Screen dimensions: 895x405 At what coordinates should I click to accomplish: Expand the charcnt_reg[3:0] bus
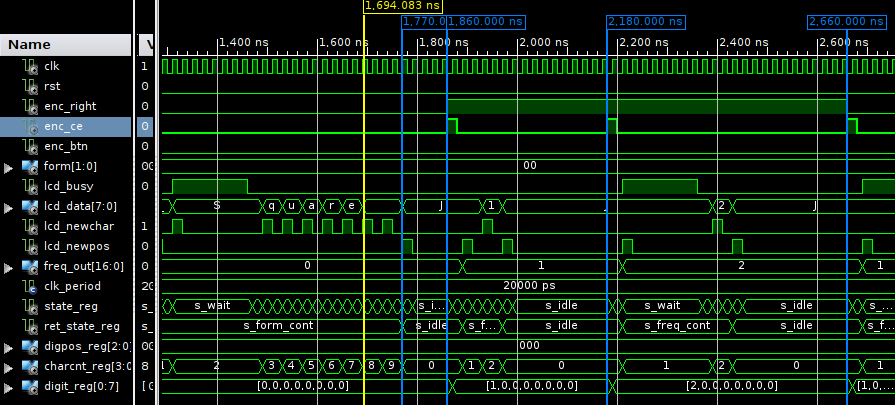pyautogui.click(x=10, y=367)
